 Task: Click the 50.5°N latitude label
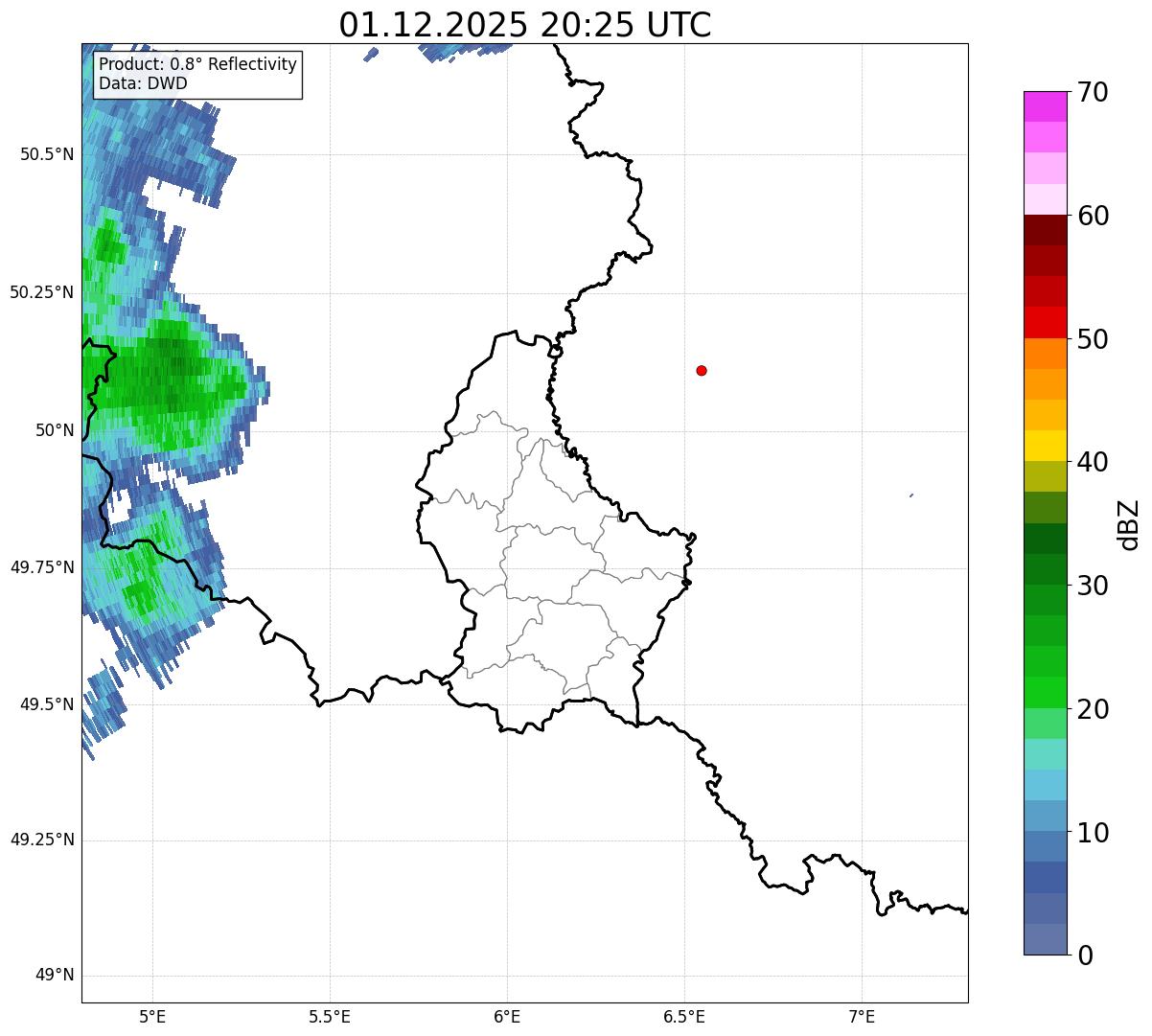47,154
